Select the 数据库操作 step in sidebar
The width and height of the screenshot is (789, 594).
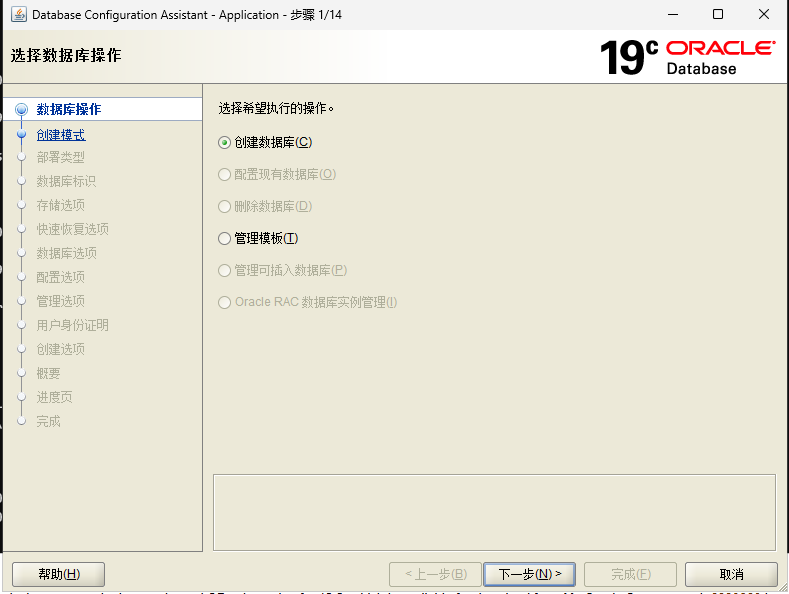click(x=69, y=109)
